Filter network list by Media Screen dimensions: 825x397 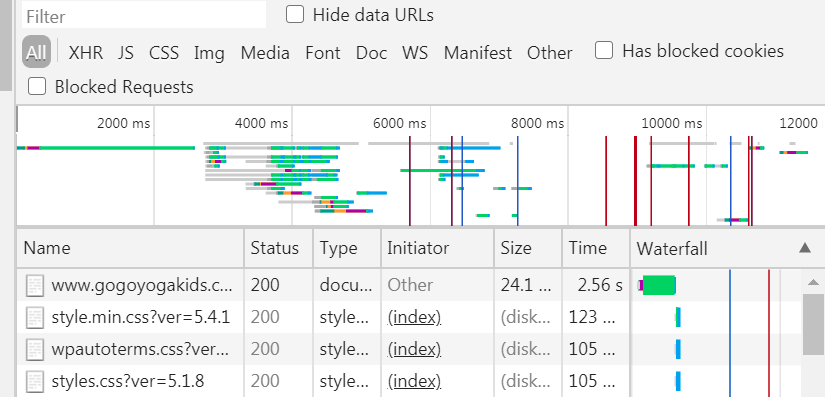click(x=265, y=53)
